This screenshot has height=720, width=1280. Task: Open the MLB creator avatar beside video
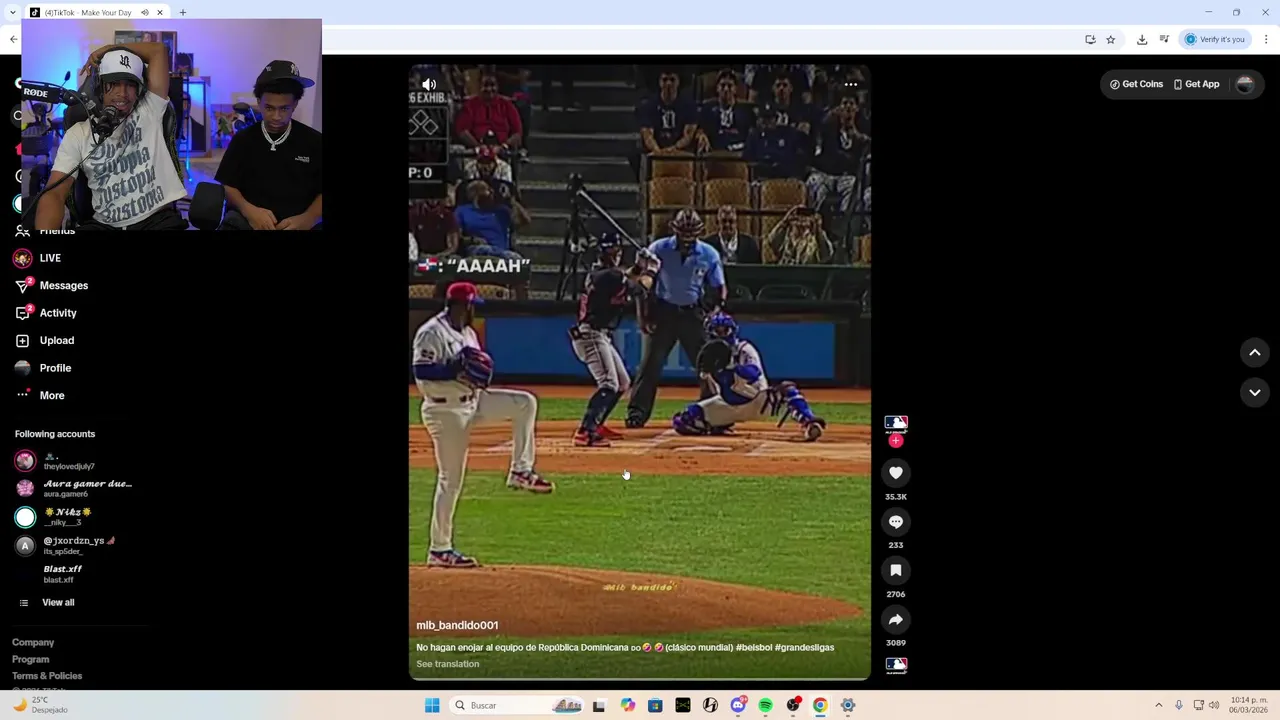pos(896,424)
